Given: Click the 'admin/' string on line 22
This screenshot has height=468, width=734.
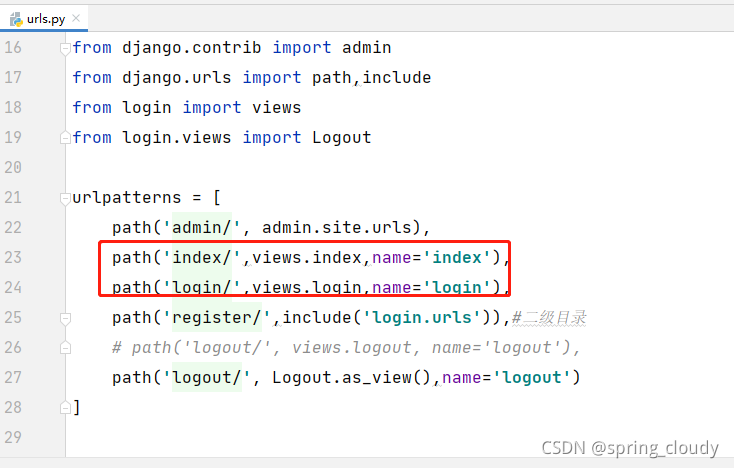Looking at the screenshot, I should click(x=201, y=228).
